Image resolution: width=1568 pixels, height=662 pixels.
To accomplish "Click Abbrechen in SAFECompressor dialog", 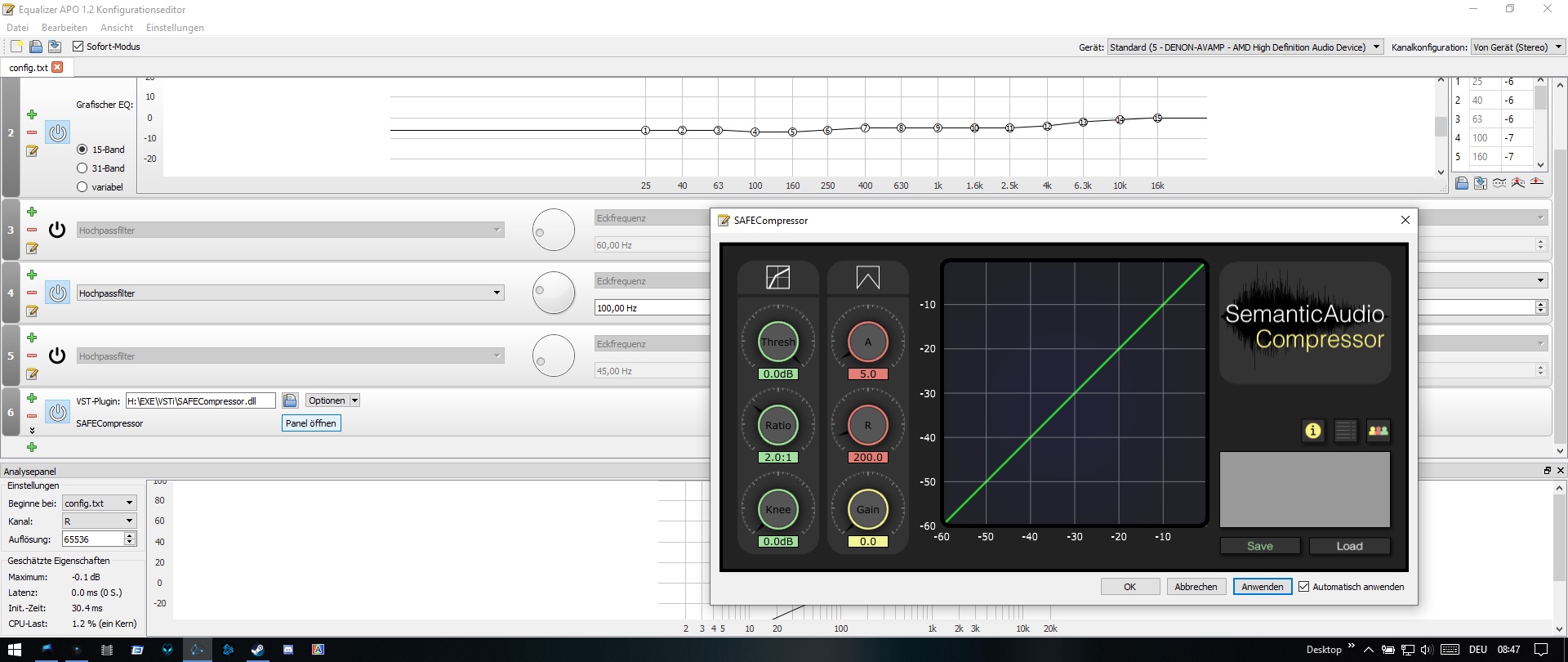I will [1196, 587].
